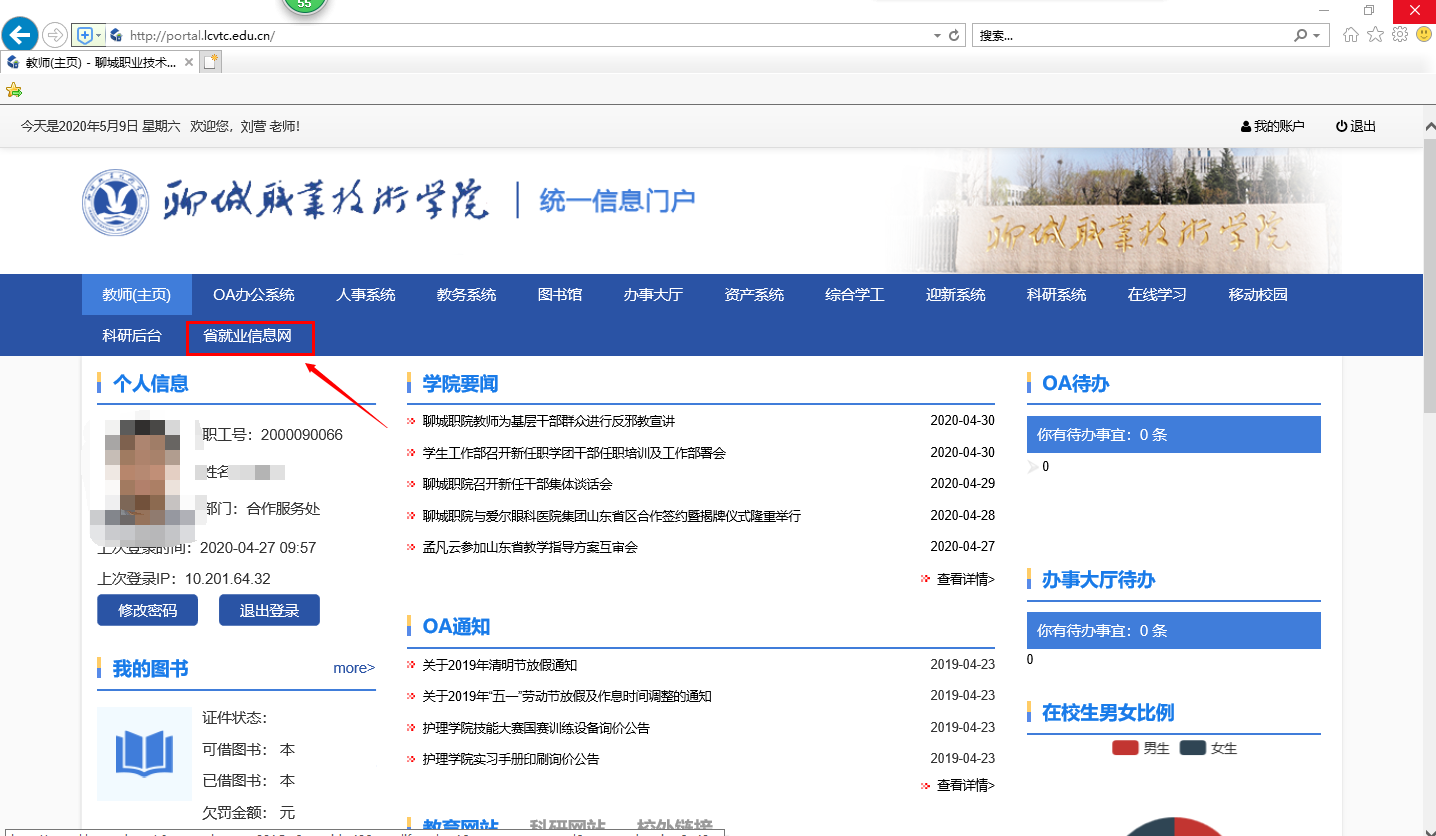The image size is (1436, 836).
Task: Expand the search provider dropdown arrow
Action: click(1316, 35)
